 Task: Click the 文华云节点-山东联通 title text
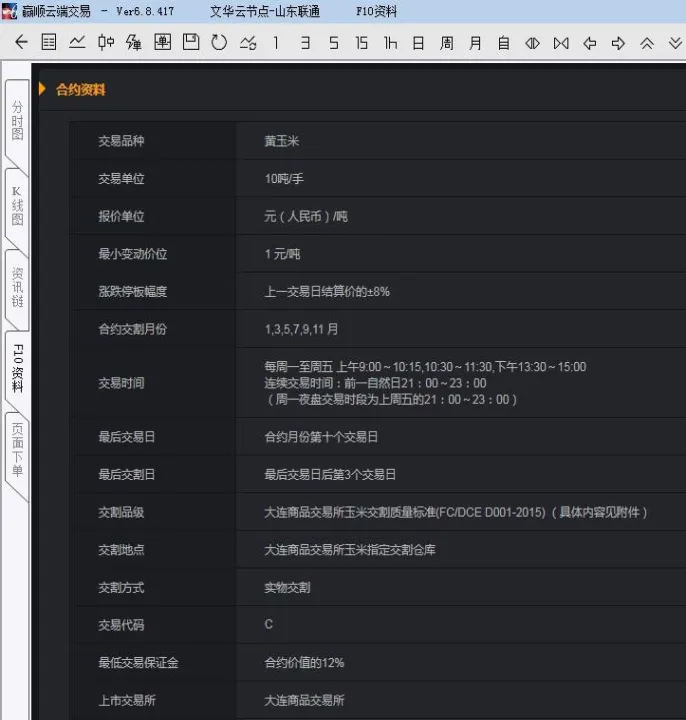click(265, 11)
